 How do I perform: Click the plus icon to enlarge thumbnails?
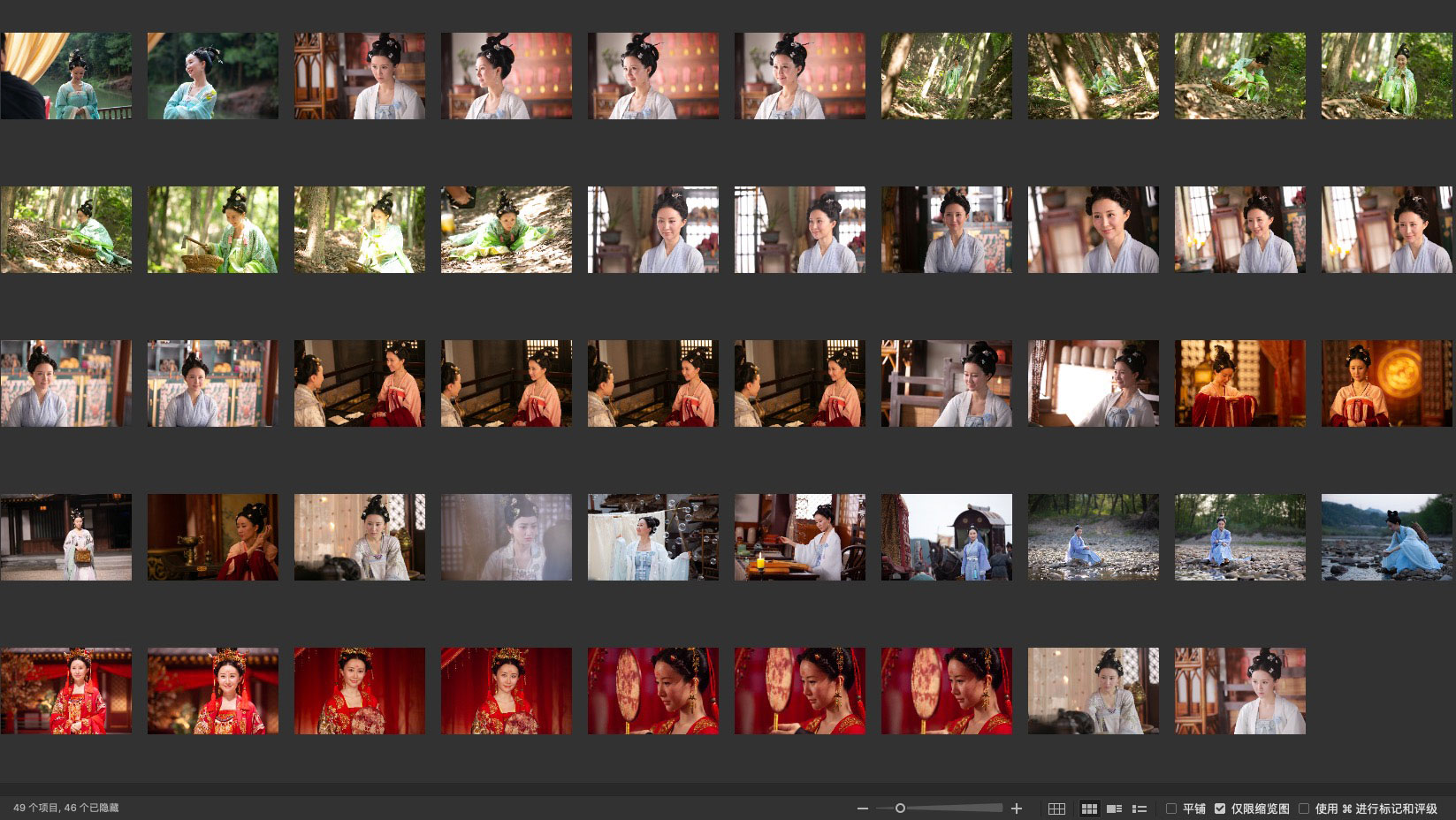tap(1017, 809)
